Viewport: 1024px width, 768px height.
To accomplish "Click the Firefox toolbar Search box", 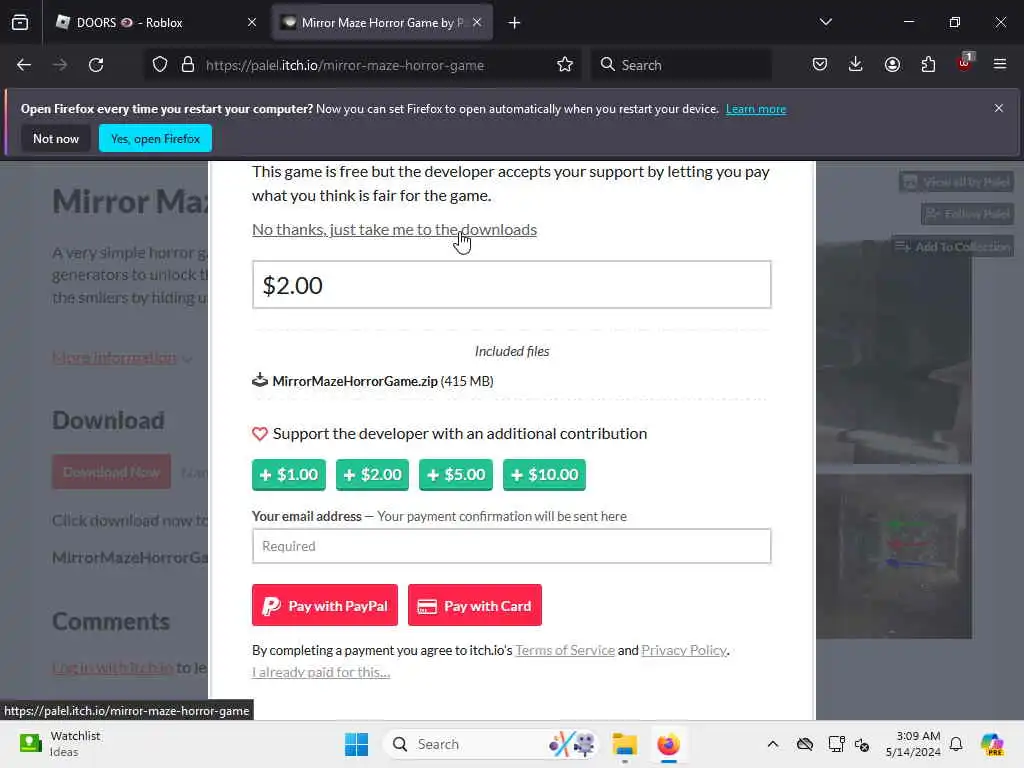I will coord(681,65).
